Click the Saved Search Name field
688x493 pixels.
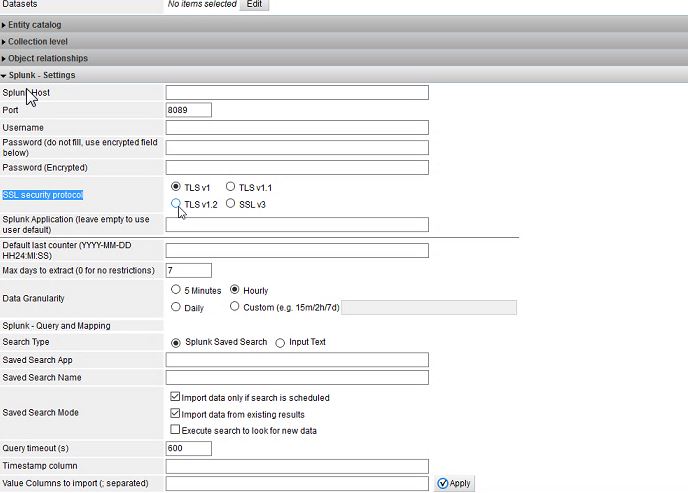click(297, 378)
